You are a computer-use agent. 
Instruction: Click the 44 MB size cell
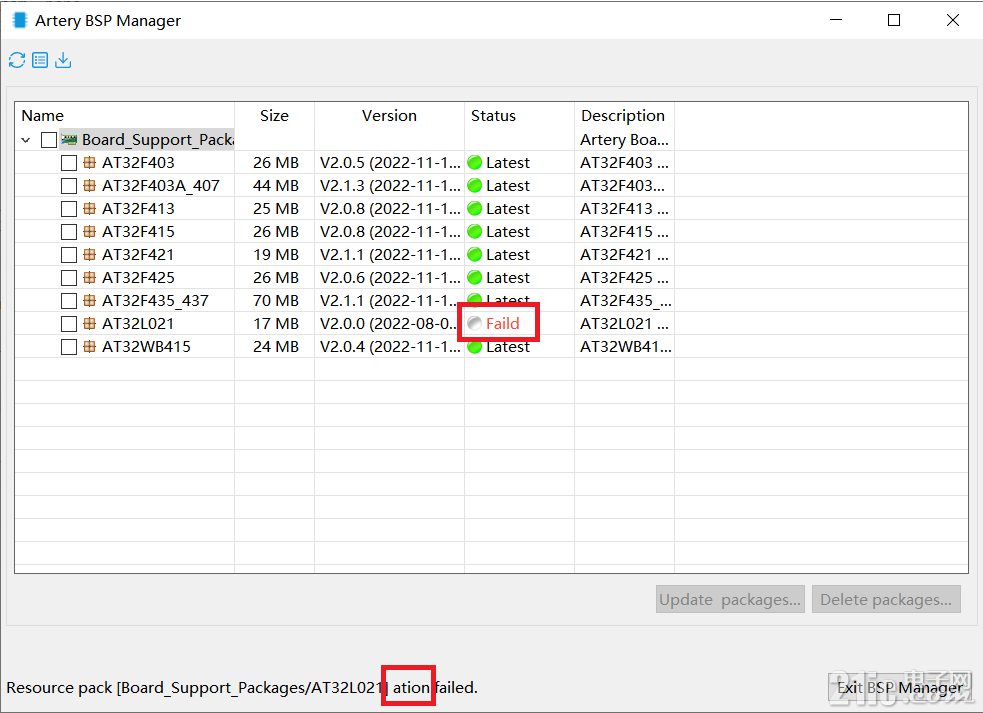point(276,186)
